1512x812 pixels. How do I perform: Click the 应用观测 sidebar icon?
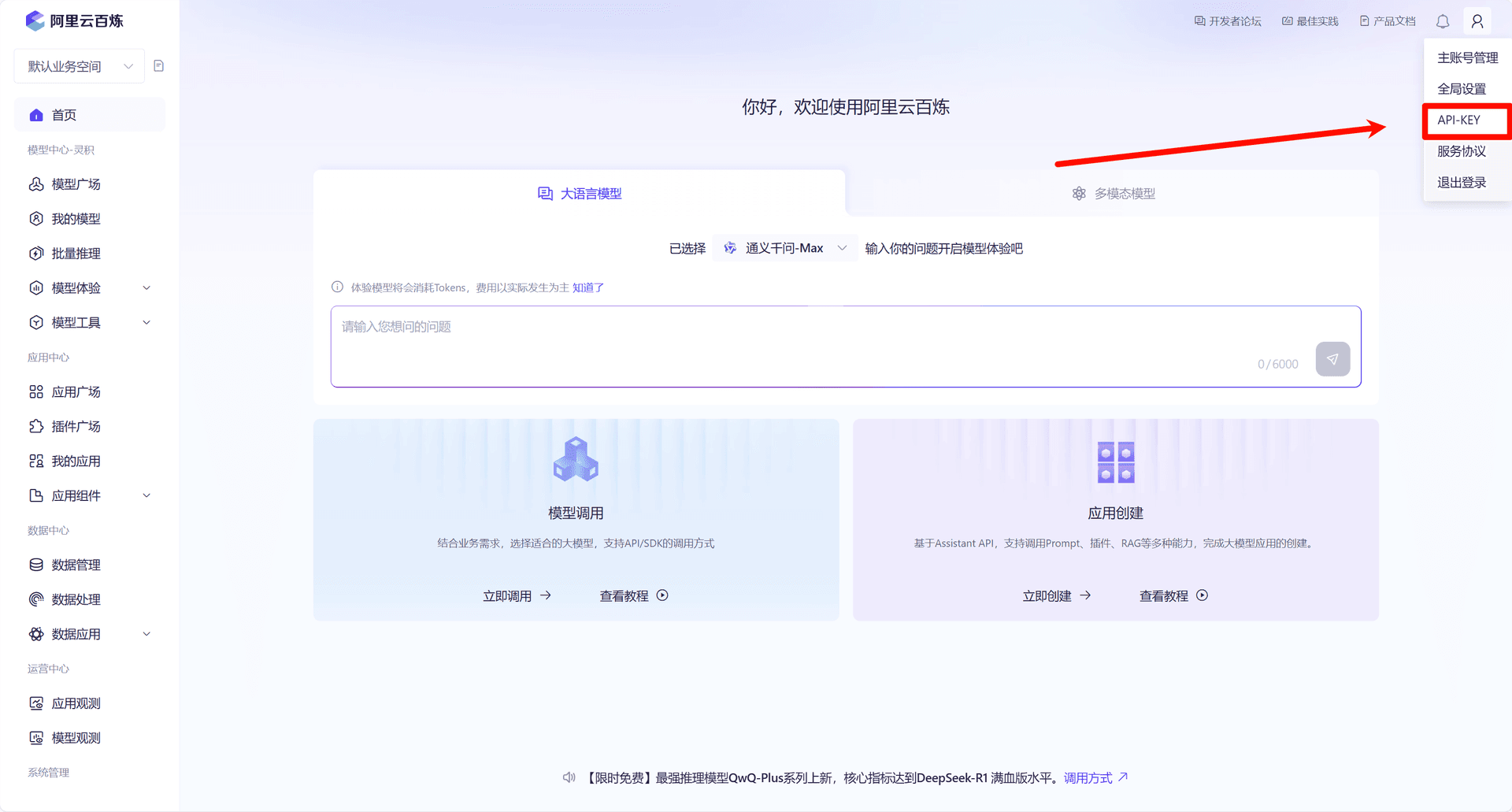(x=36, y=704)
